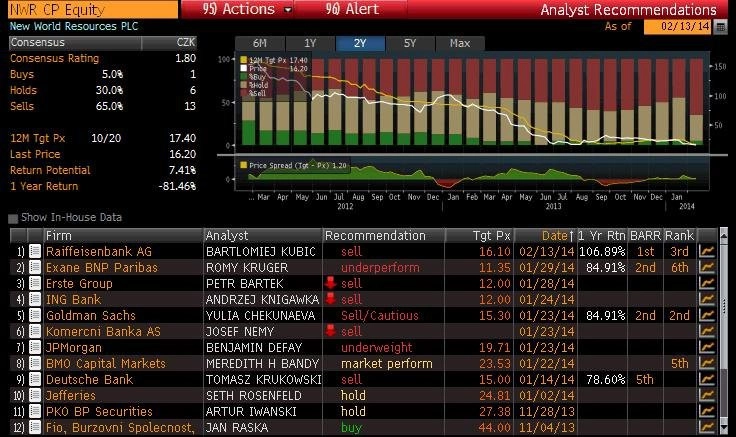Image resolution: width=736 pixels, height=437 pixels.
Task: Open BMO Capital Markets report document icon
Action: [x=35, y=363]
